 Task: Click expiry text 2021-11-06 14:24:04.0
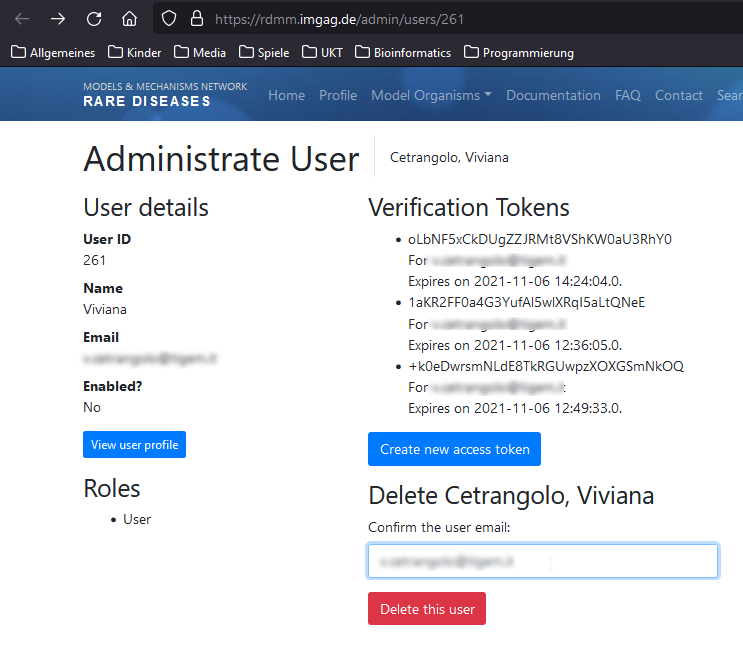point(548,281)
